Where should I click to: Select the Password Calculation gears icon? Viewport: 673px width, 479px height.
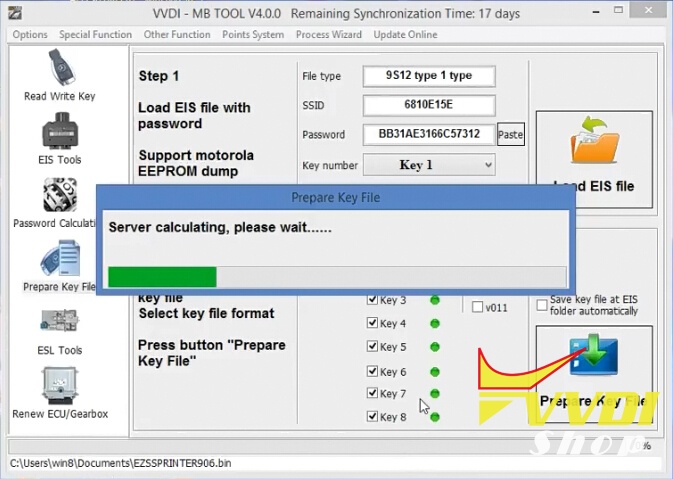(60, 195)
